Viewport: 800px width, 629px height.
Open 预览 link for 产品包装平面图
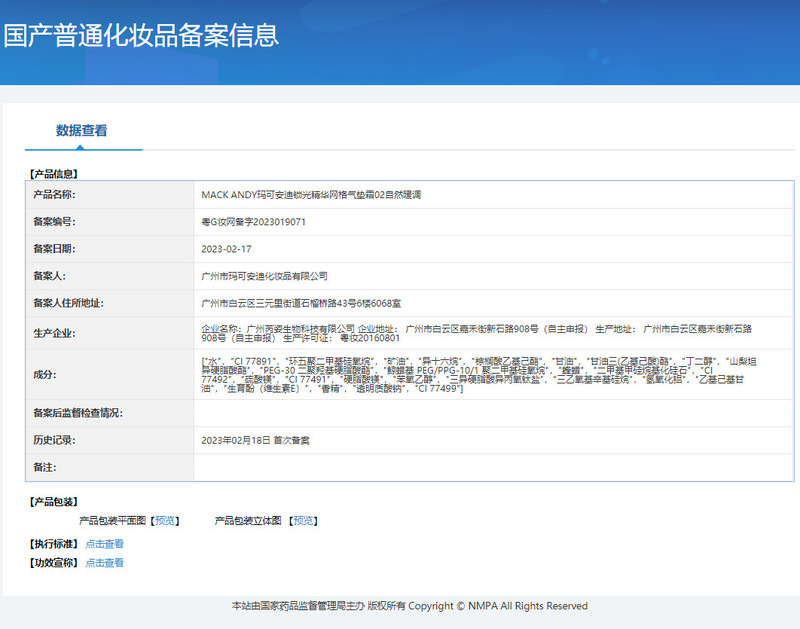[165, 521]
